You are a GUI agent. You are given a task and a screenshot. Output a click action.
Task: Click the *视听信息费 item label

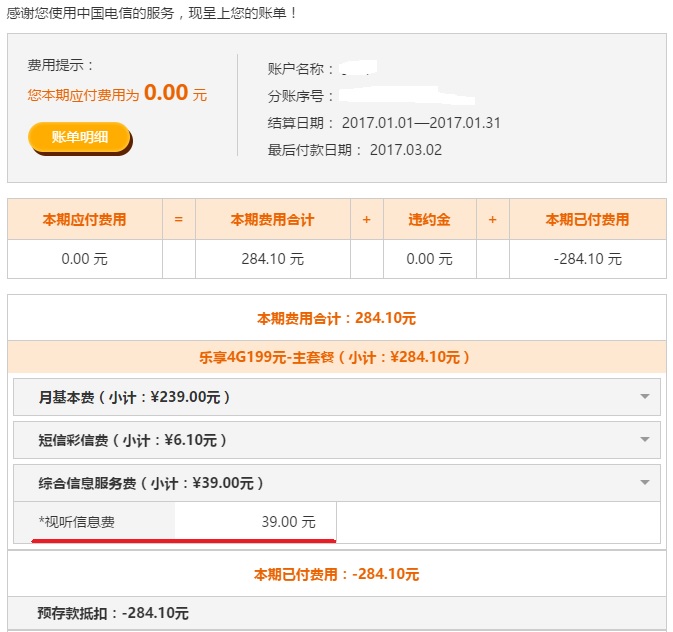click(x=77, y=522)
